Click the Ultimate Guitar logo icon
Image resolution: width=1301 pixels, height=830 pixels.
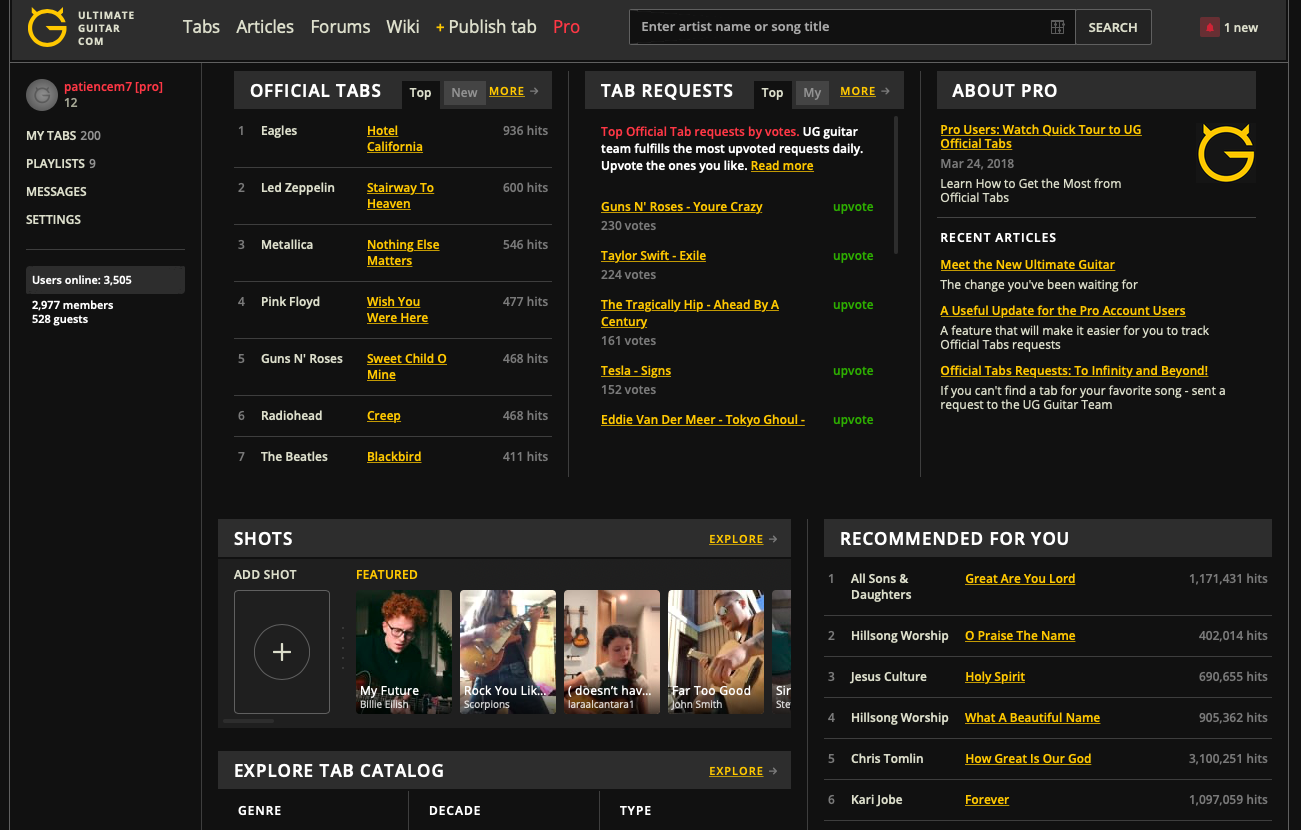pyautogui.click(x=47, y=27)
